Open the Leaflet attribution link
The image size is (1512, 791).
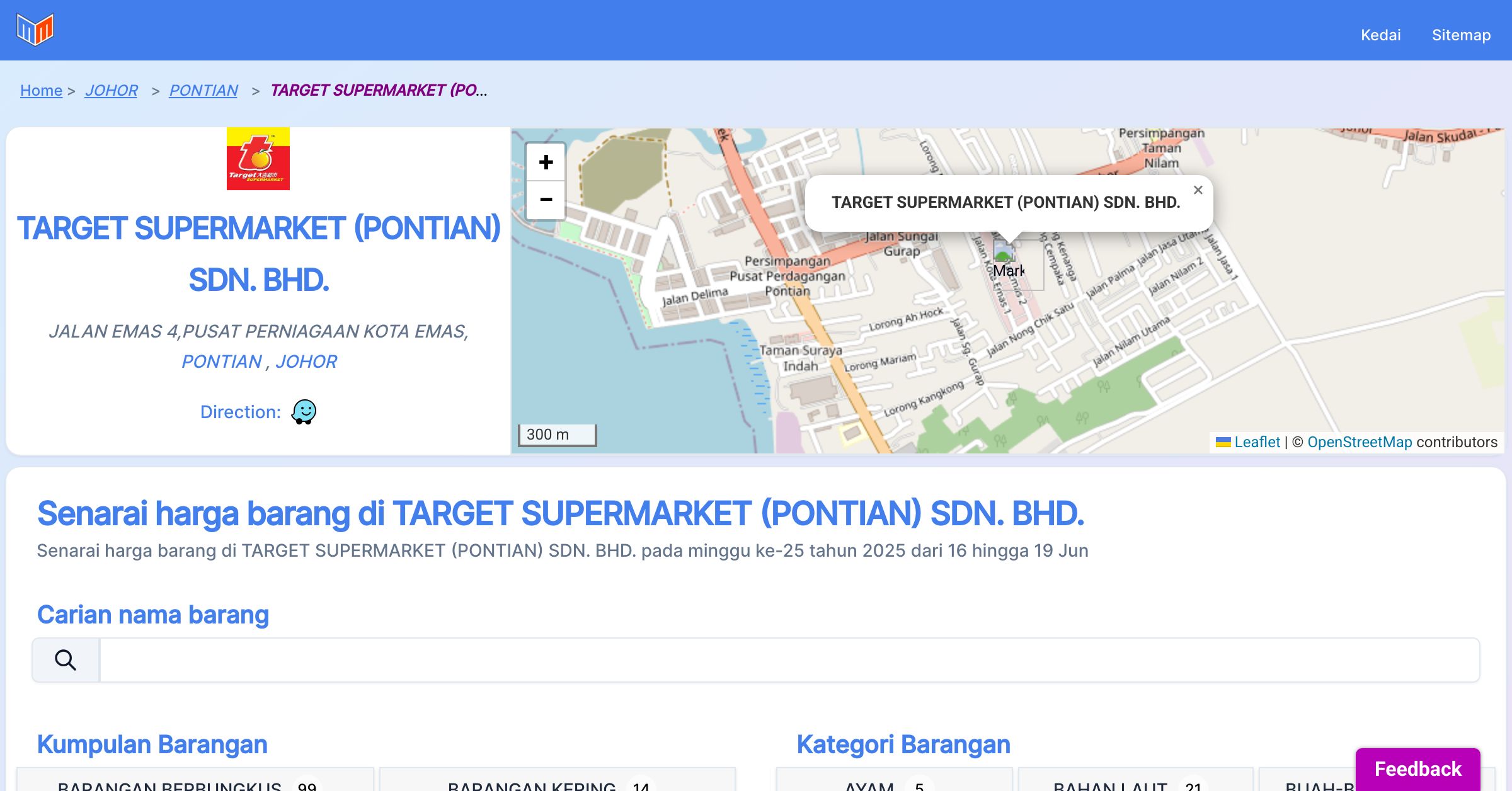click(1256, 442)
